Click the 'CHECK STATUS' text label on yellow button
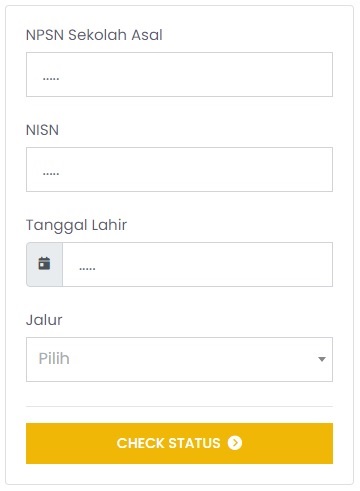This screenshot has width=360, height=491. pyautogui.click(x=168, y=443)
